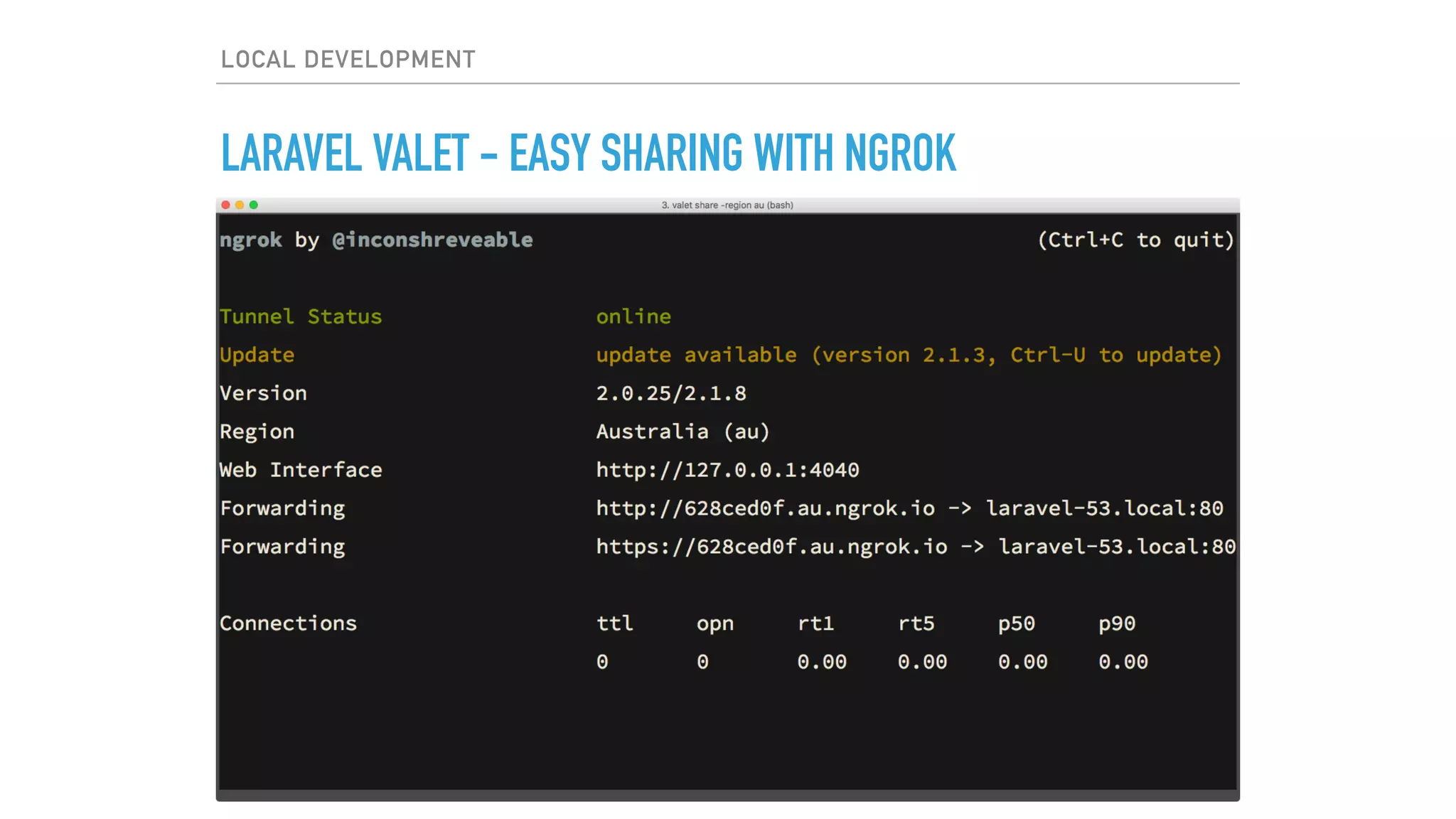Click the 'Web Interface' label
The width and height of the screenshot is (1456, 819).
[301, 470]
